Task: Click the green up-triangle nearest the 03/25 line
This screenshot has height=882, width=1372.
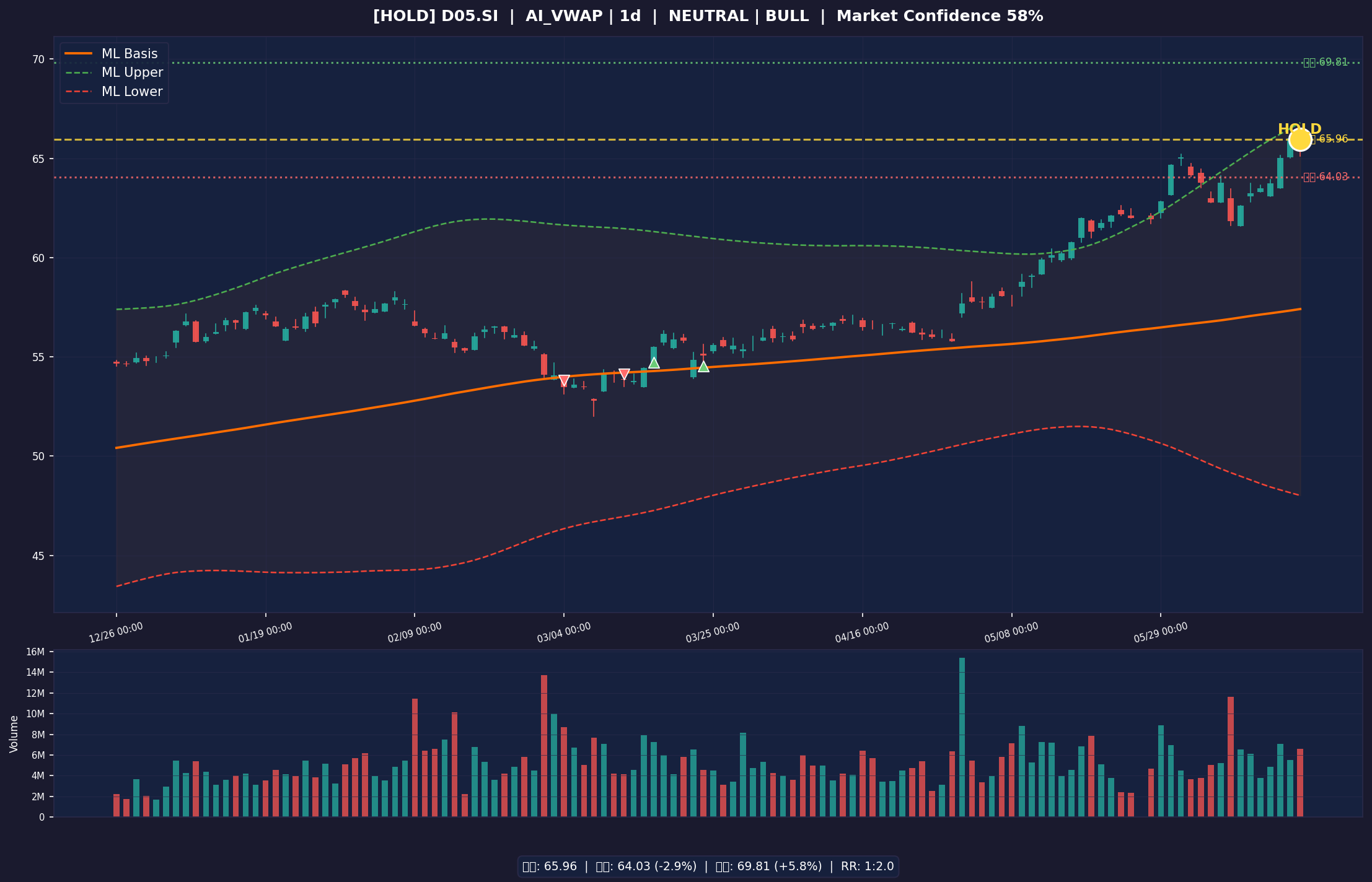Action: point(703,366)
